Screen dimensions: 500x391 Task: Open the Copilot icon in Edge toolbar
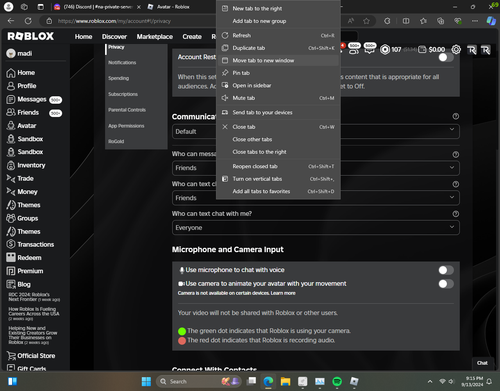491,21
